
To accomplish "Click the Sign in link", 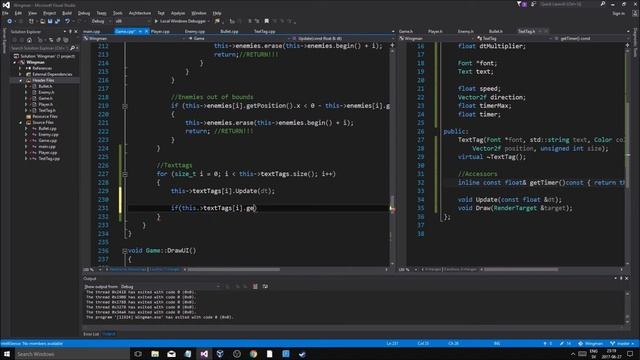I will coord(618,13).
